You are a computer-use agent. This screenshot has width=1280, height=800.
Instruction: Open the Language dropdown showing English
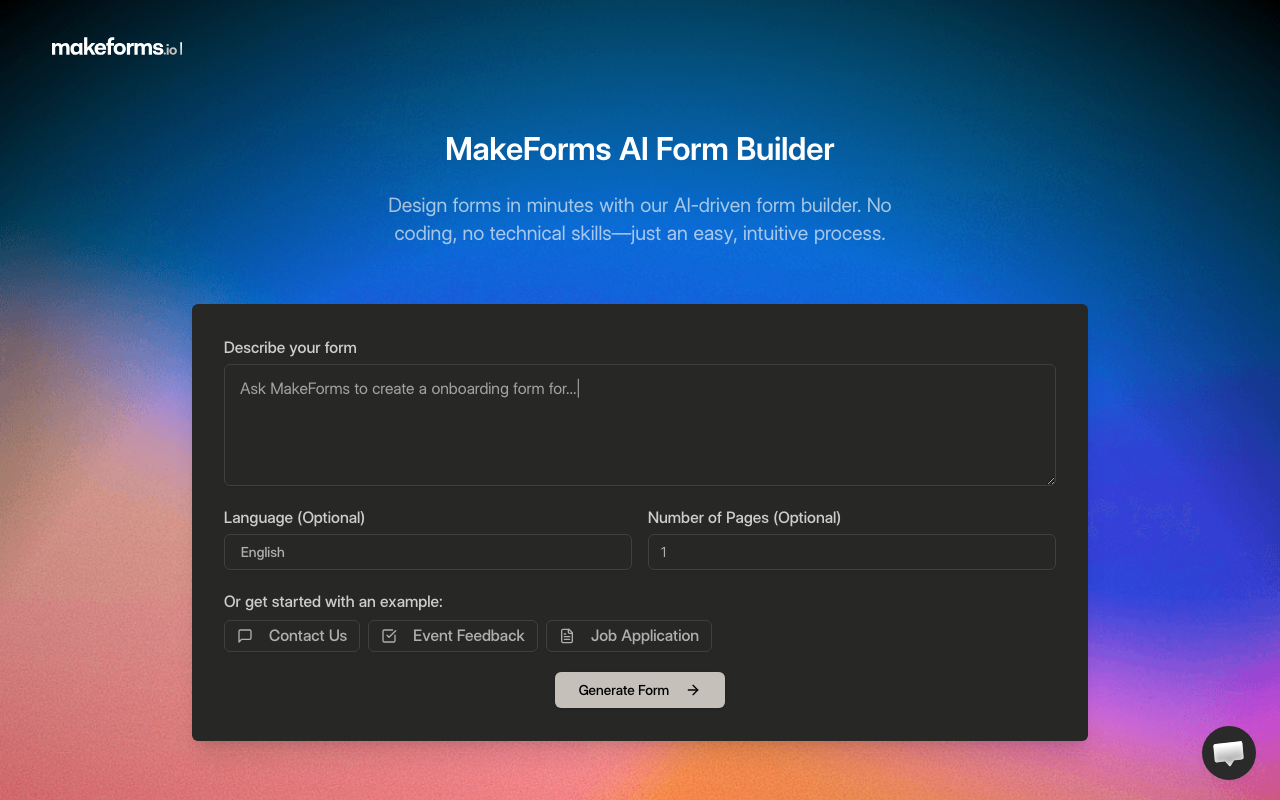click(428, 552)
